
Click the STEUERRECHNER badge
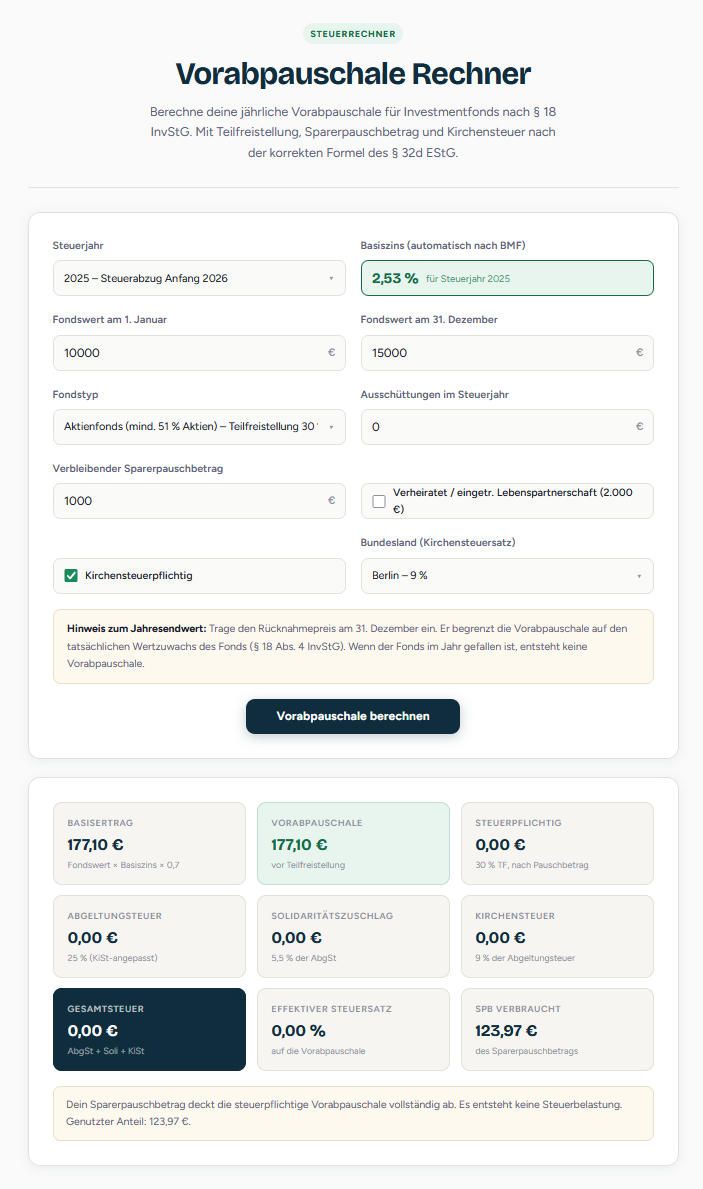353,33
